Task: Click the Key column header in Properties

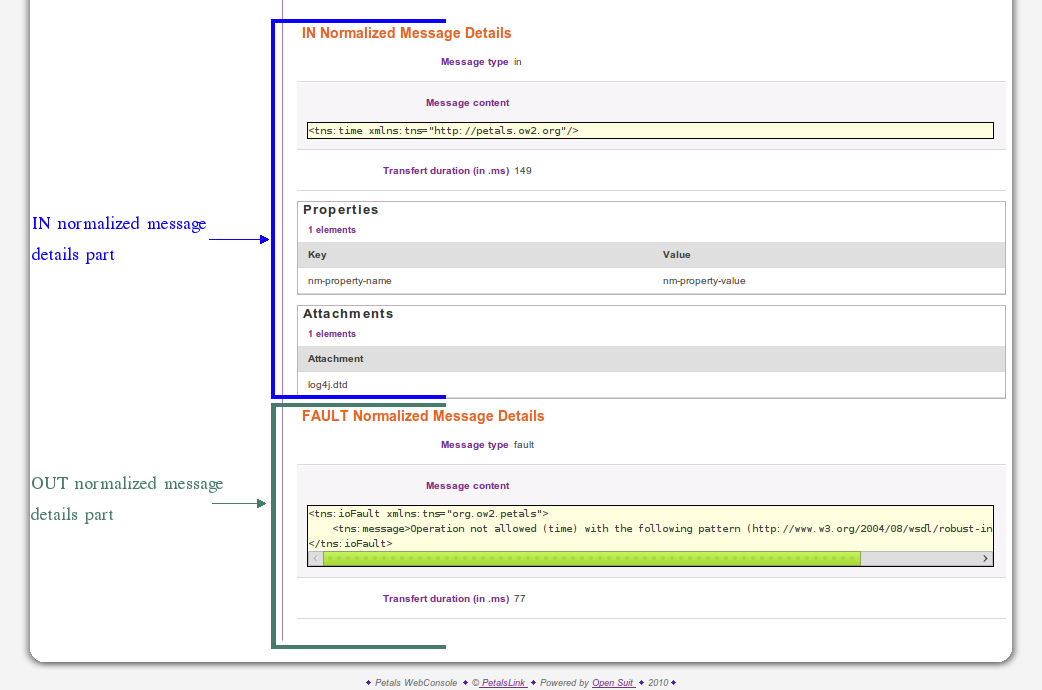Action: coord(317,255)
